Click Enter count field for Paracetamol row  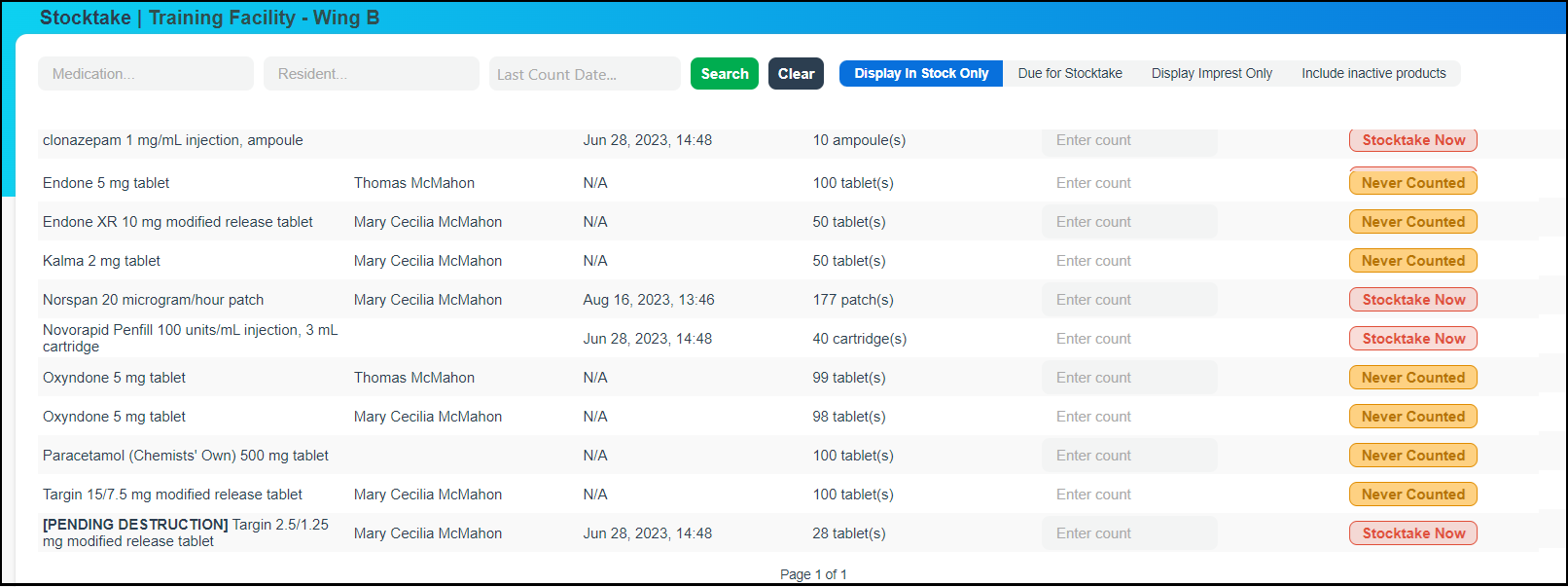[x=1128, y=456]
